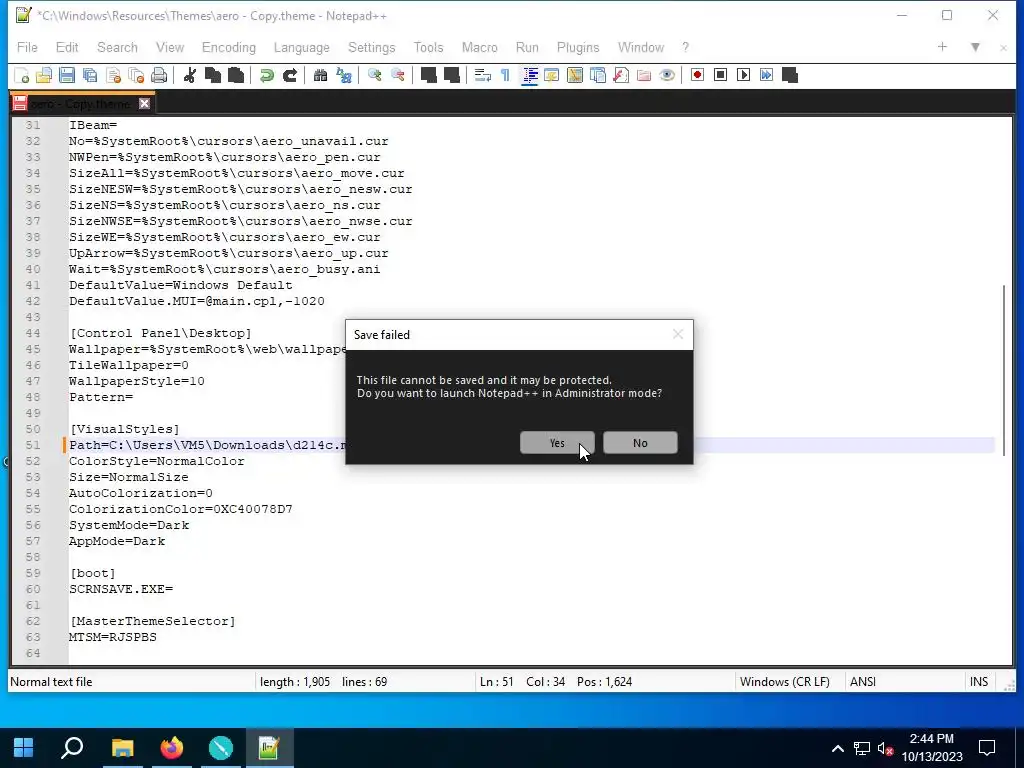Click Windows (CR LF) in status bar

tap(785, 682)
